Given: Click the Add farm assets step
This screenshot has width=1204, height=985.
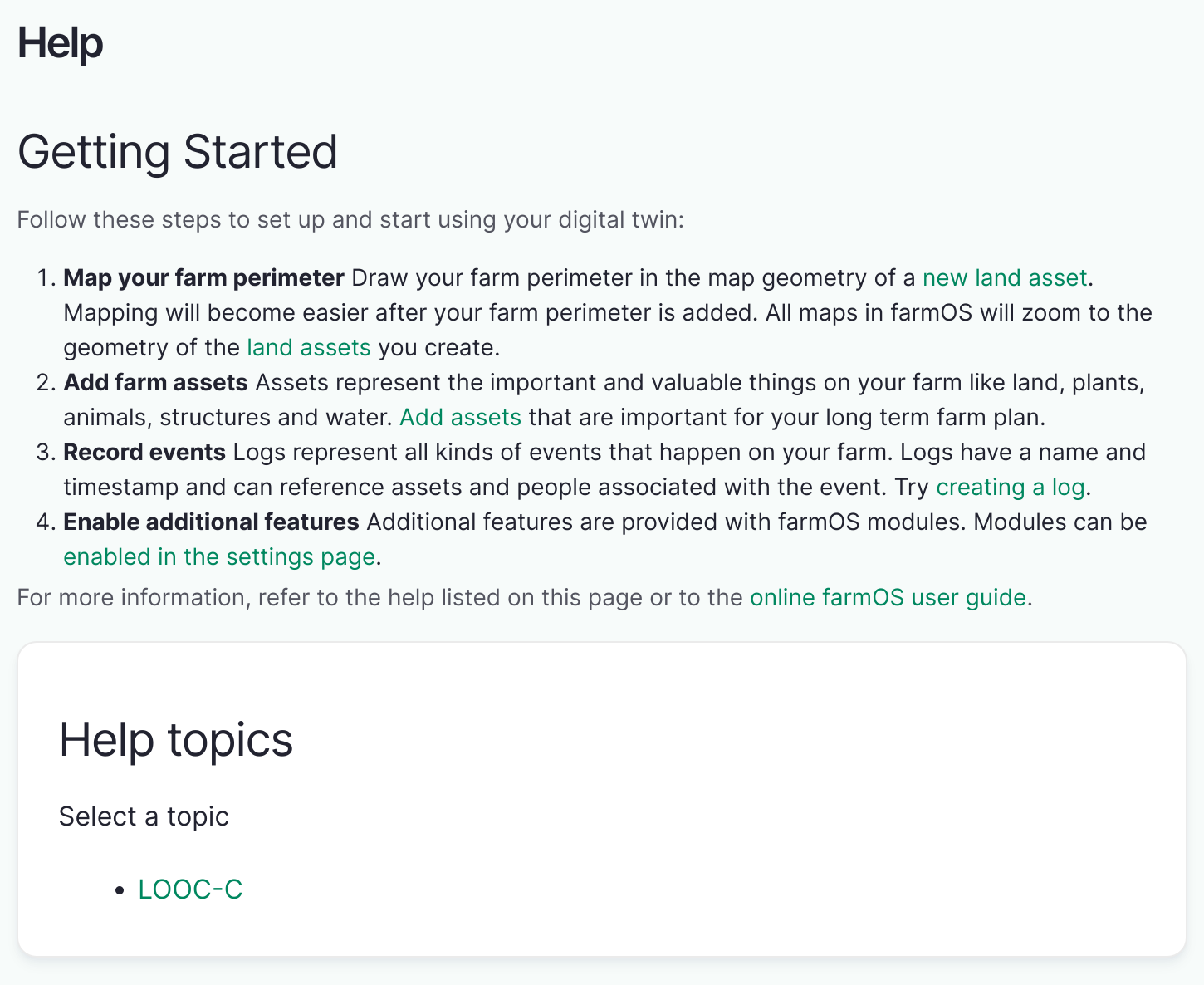Looking at the screenshot, I should coord(155,382).
